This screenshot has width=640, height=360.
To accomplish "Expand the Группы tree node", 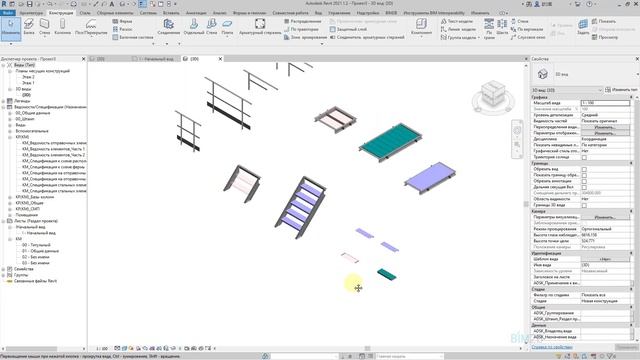I will coord(3,275).
